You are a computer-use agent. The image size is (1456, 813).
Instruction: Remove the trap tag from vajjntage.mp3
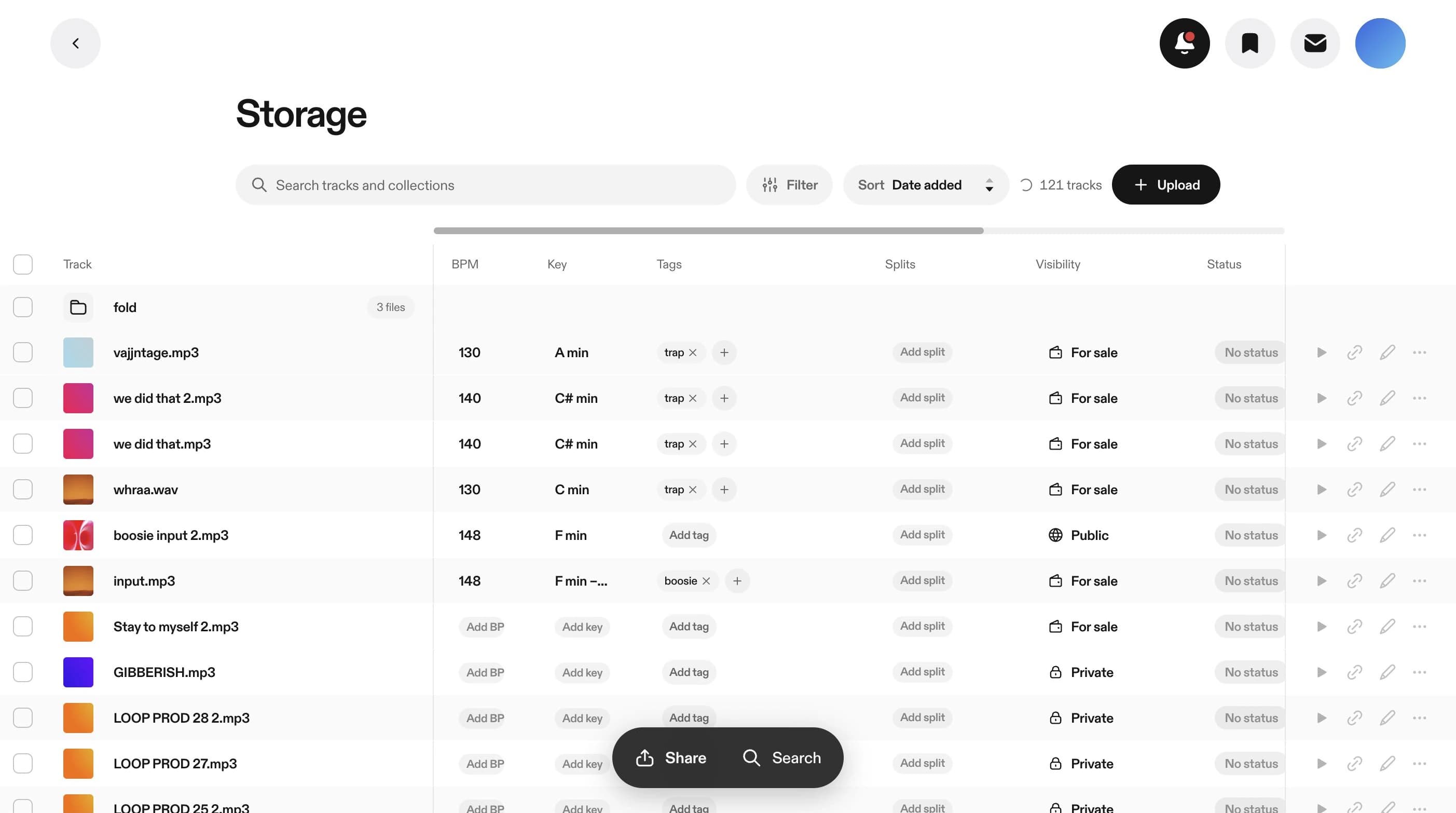pos(692,352)
